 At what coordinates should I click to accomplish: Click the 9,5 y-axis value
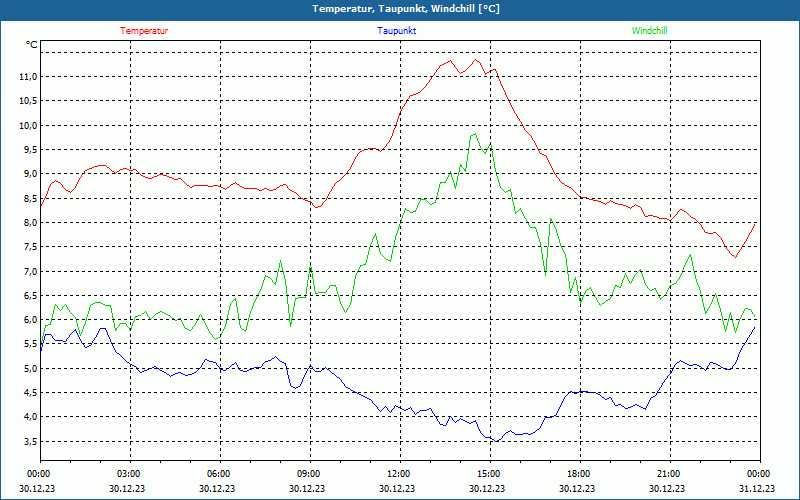coord(30,149)
